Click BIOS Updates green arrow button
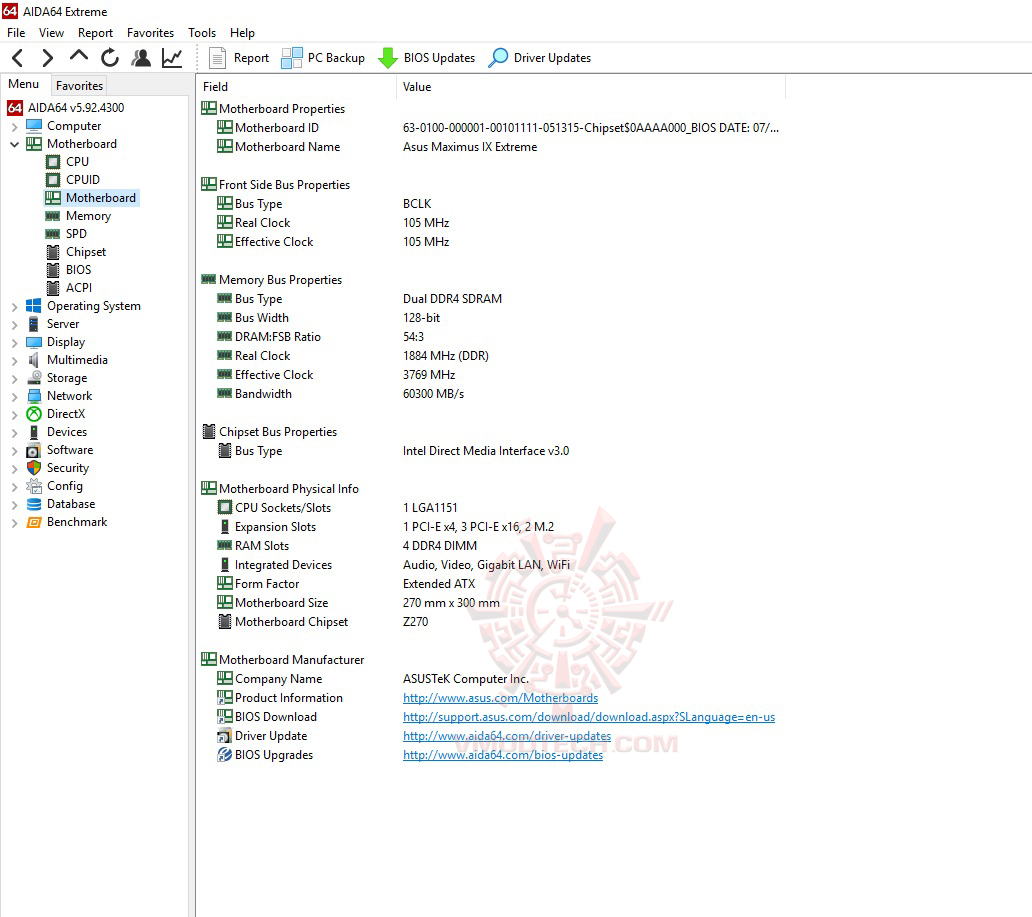 (426, 58)
